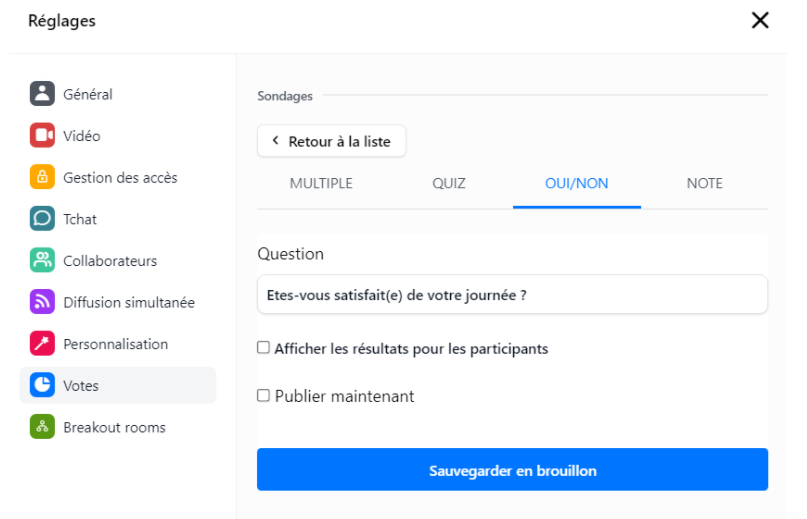Viewport: 807px width, 519px height.
Task: Click the red Vidéo camera icon
Action: coord(42,135)
